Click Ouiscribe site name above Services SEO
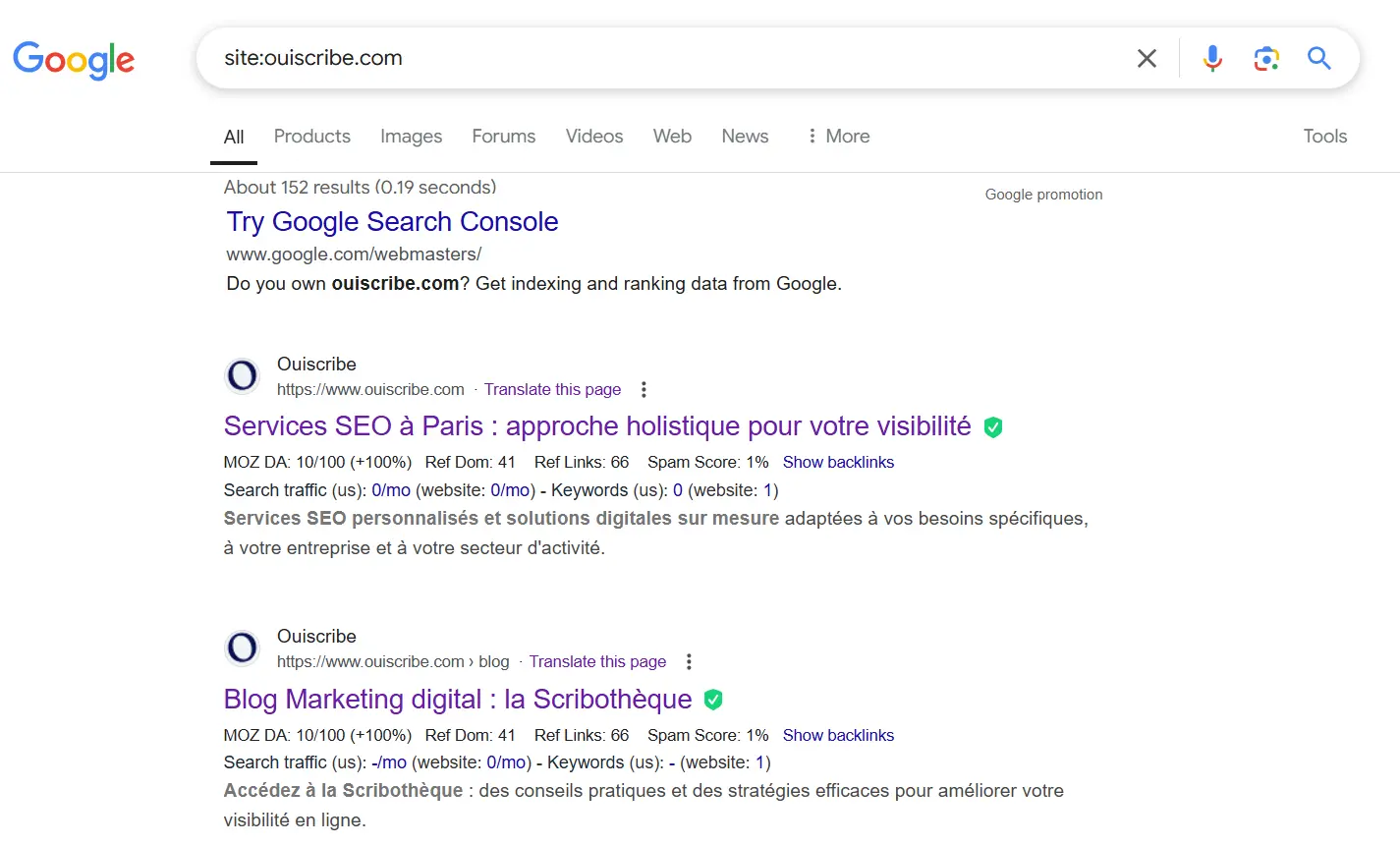 (x=316, y=365)
